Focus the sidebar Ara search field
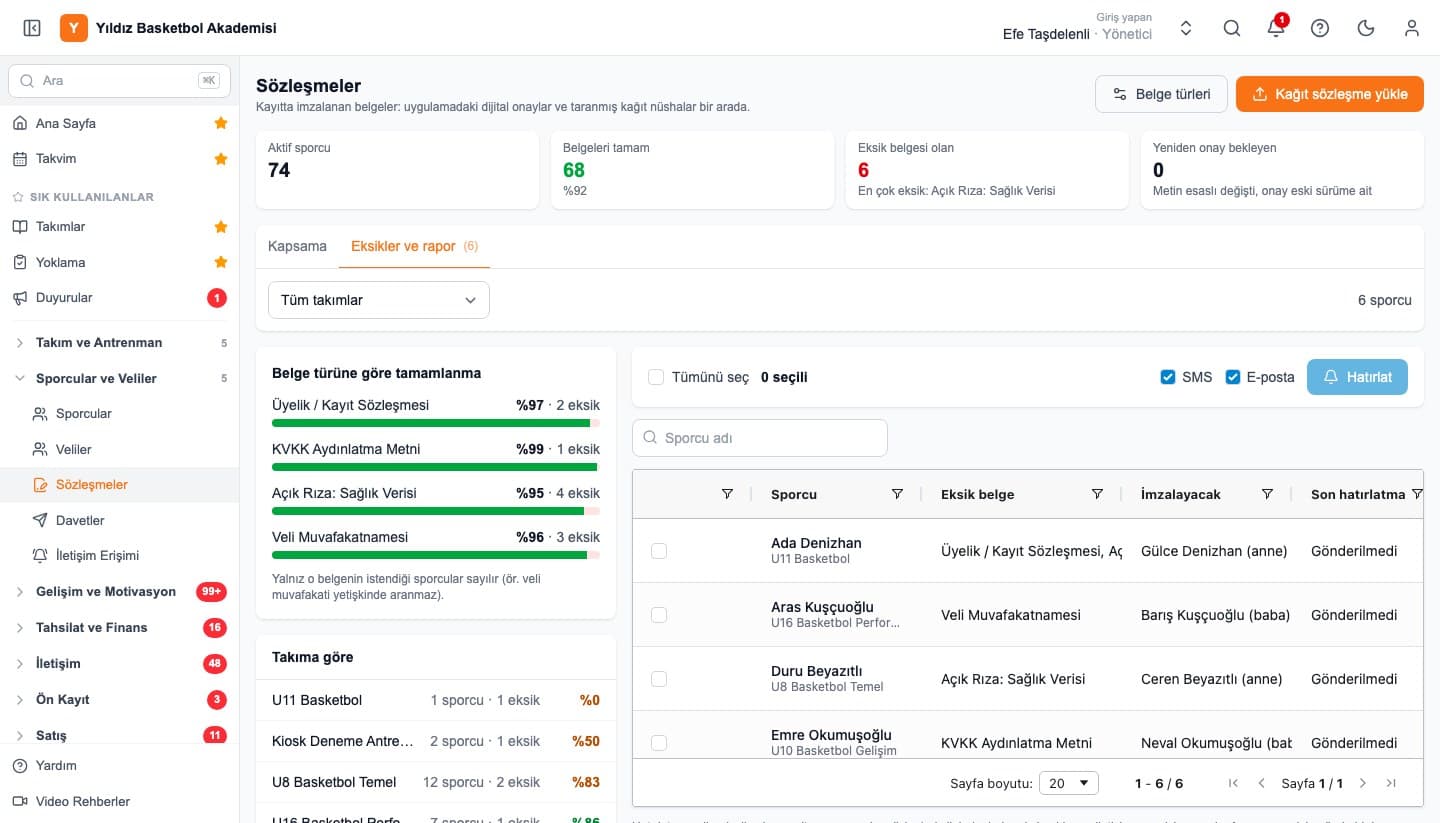This screenshot has width=1440, height=823. click(119, 80)
